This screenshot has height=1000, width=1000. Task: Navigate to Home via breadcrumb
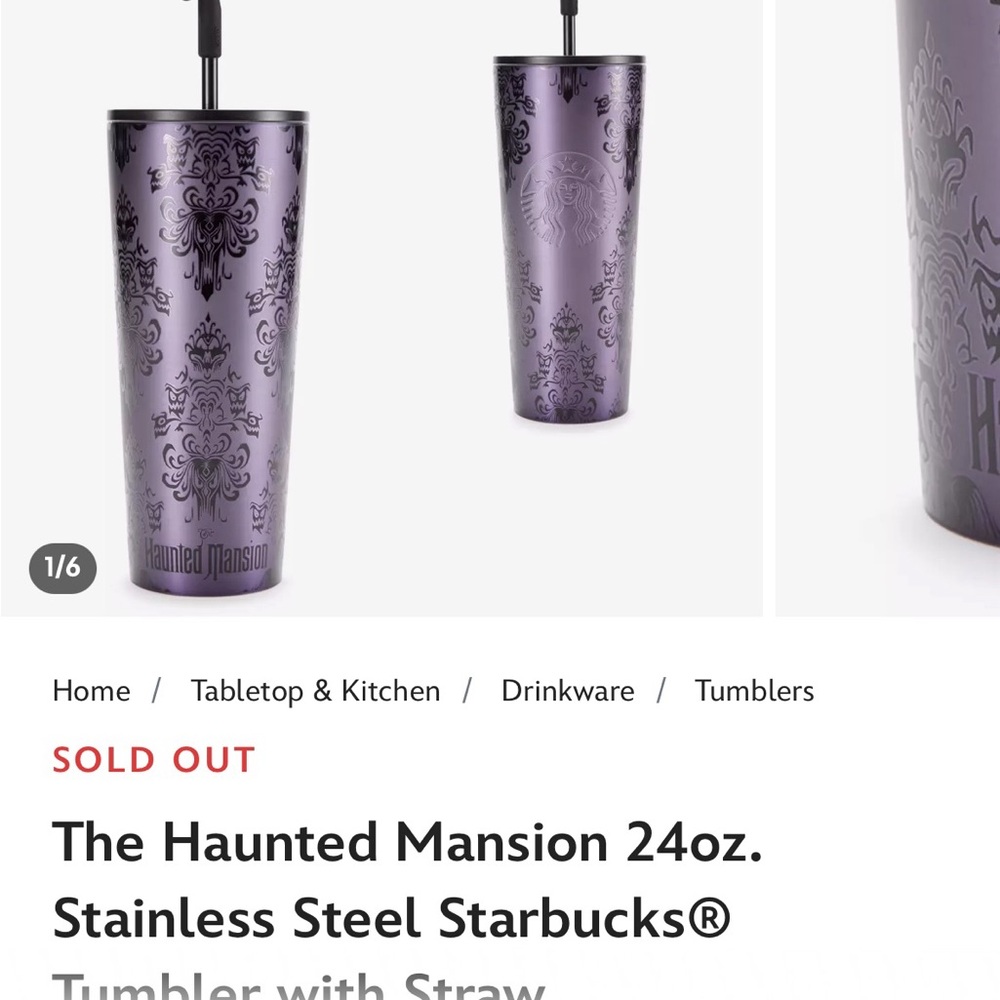[91, 691]
